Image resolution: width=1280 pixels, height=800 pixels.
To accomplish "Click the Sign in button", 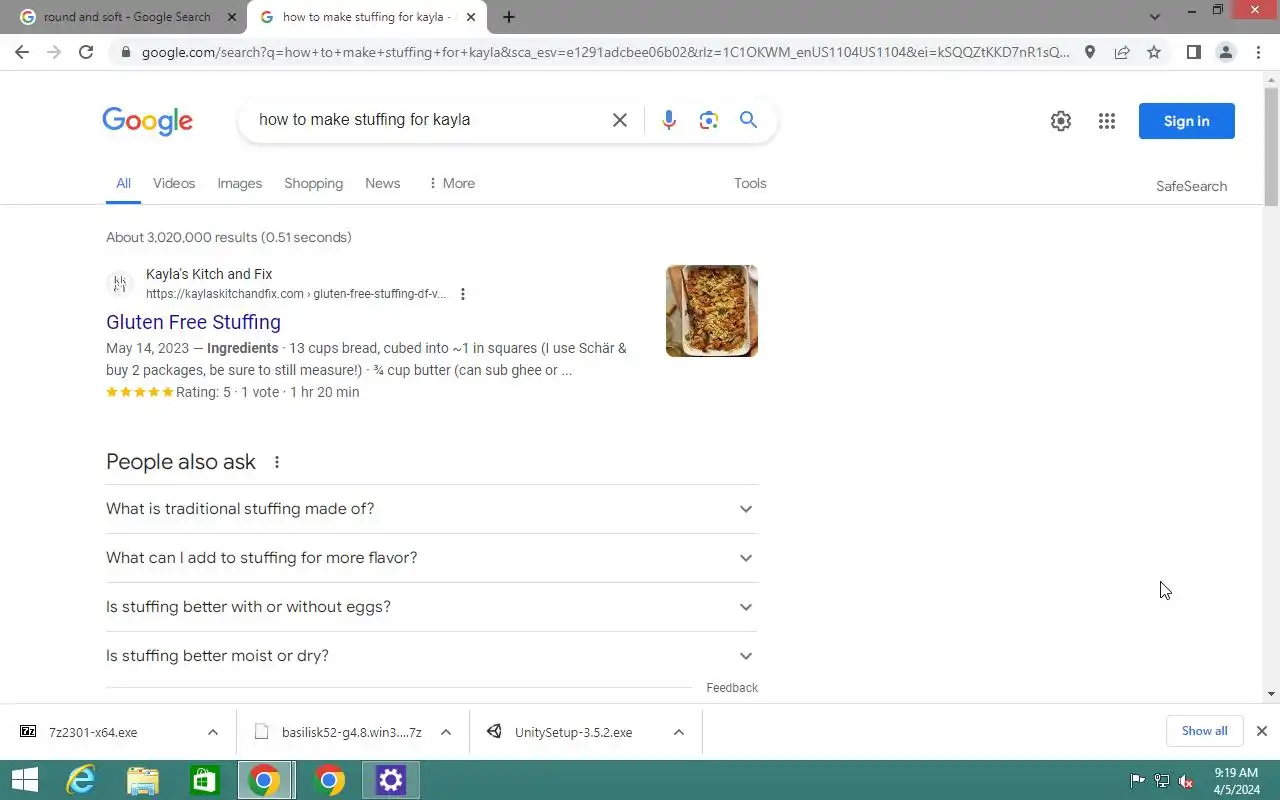I will coord(1186,121).
